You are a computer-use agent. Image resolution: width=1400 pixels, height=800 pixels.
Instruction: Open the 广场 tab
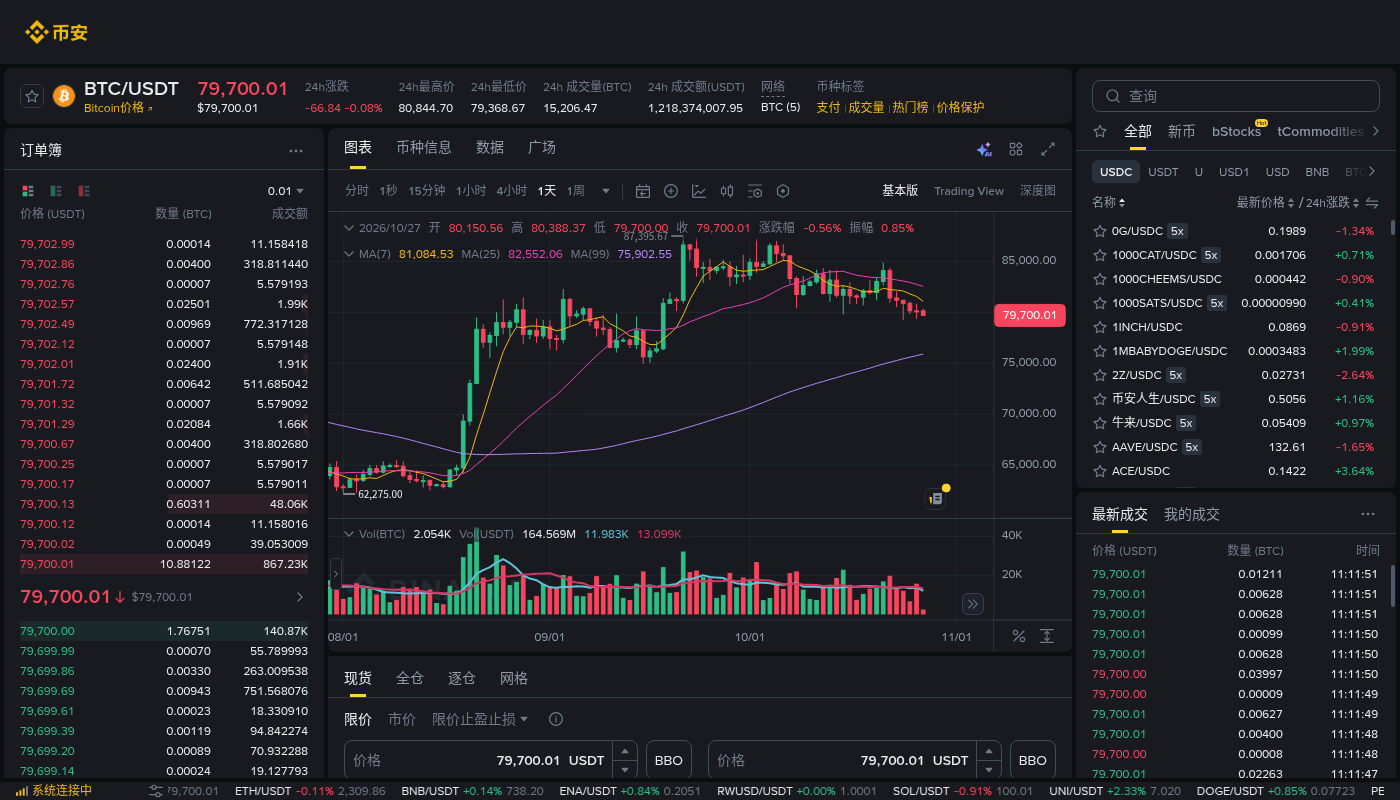tap(542, 147)
